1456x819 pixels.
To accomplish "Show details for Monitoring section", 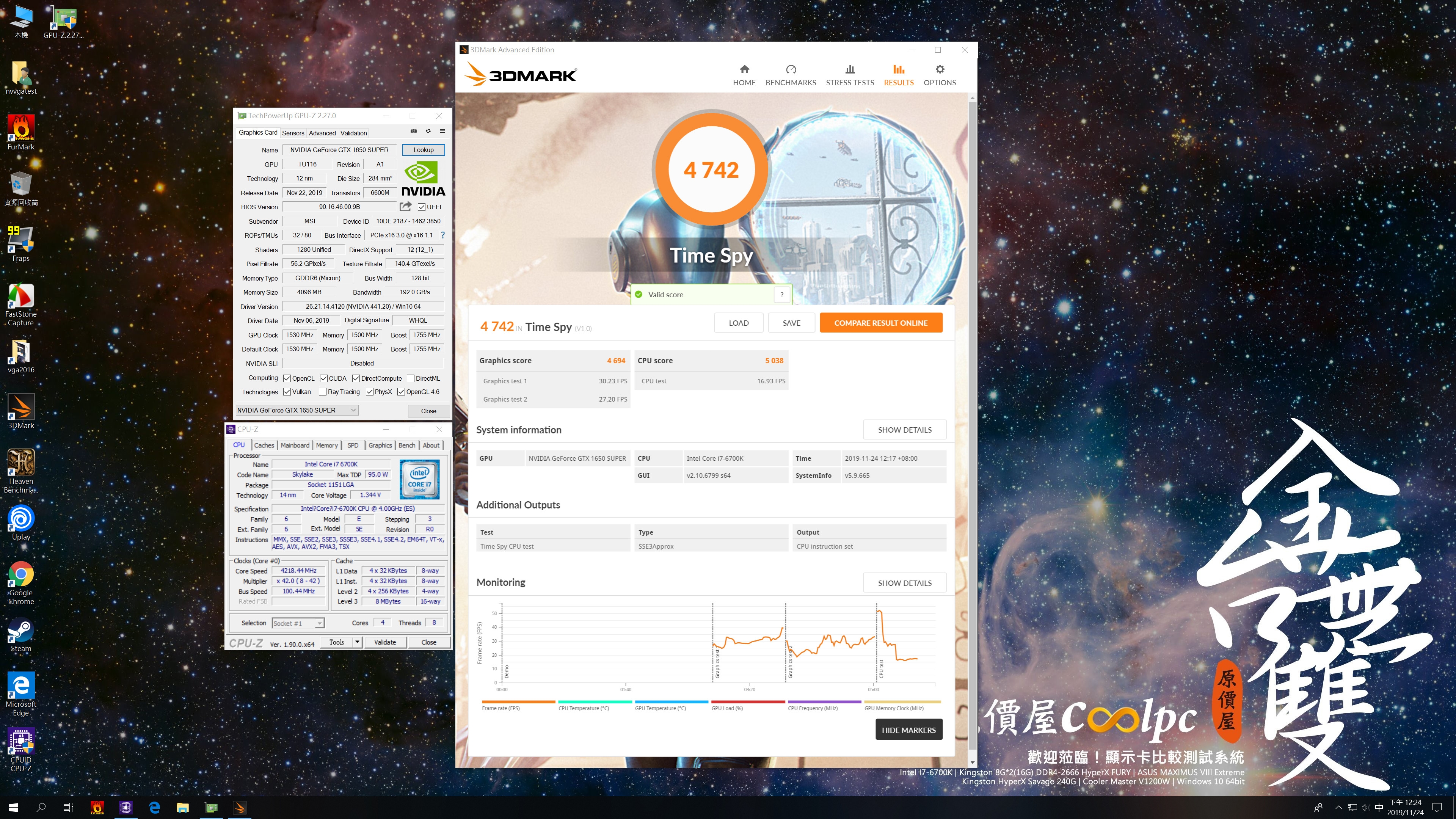I will click(x=904, y=583).
